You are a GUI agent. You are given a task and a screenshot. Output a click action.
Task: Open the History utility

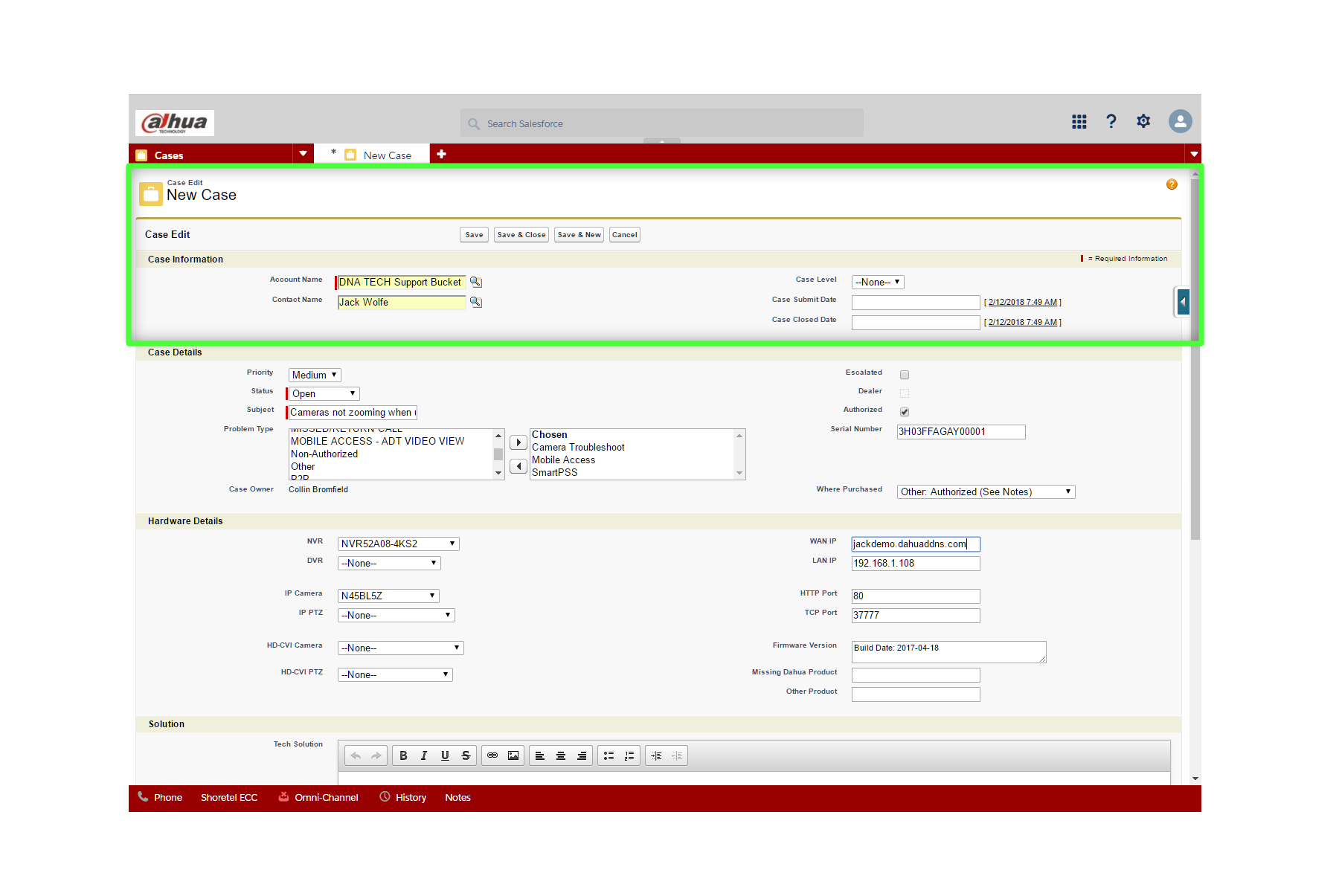coord(403,797)
